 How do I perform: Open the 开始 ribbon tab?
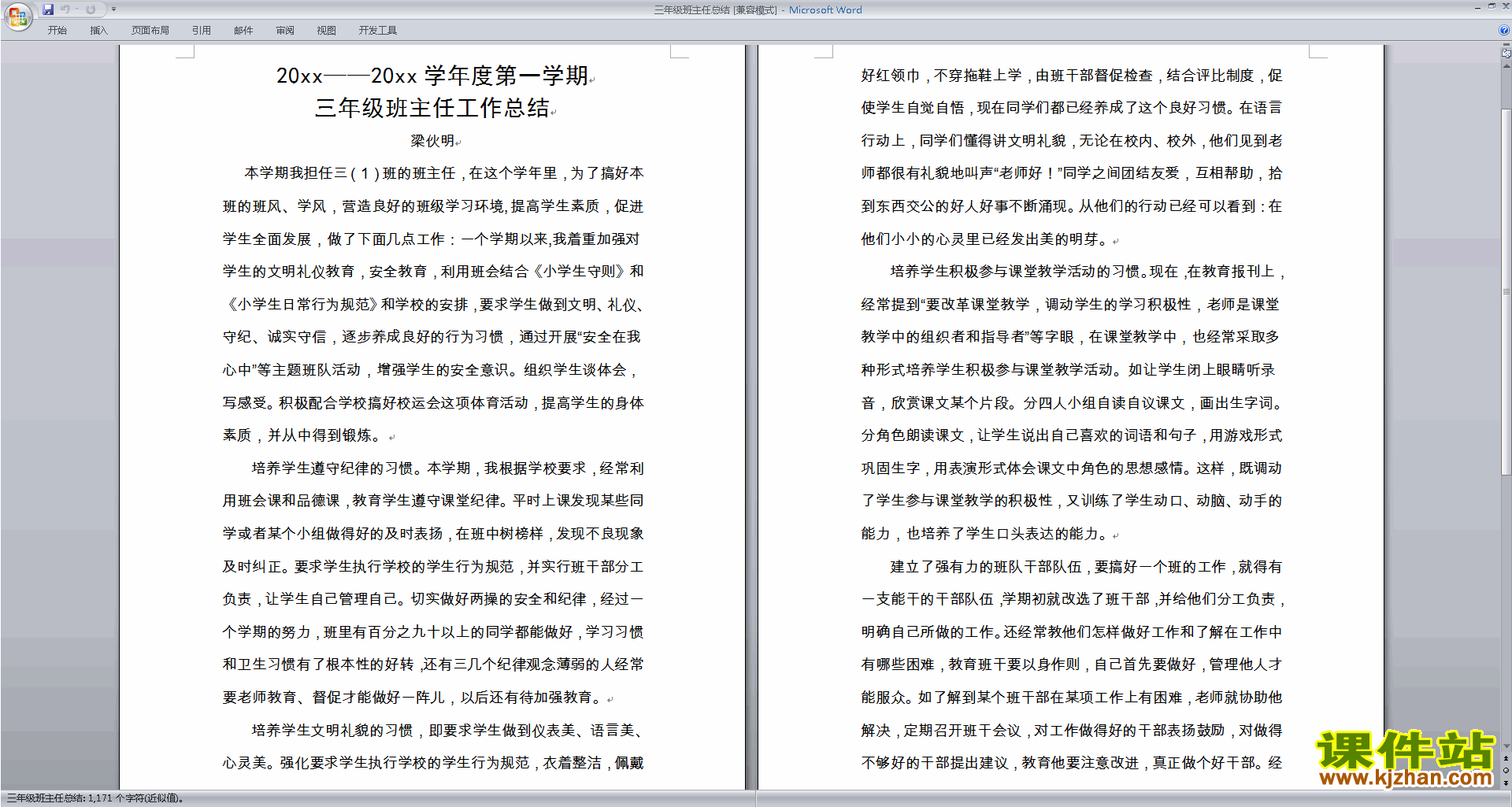click(57, 31)
